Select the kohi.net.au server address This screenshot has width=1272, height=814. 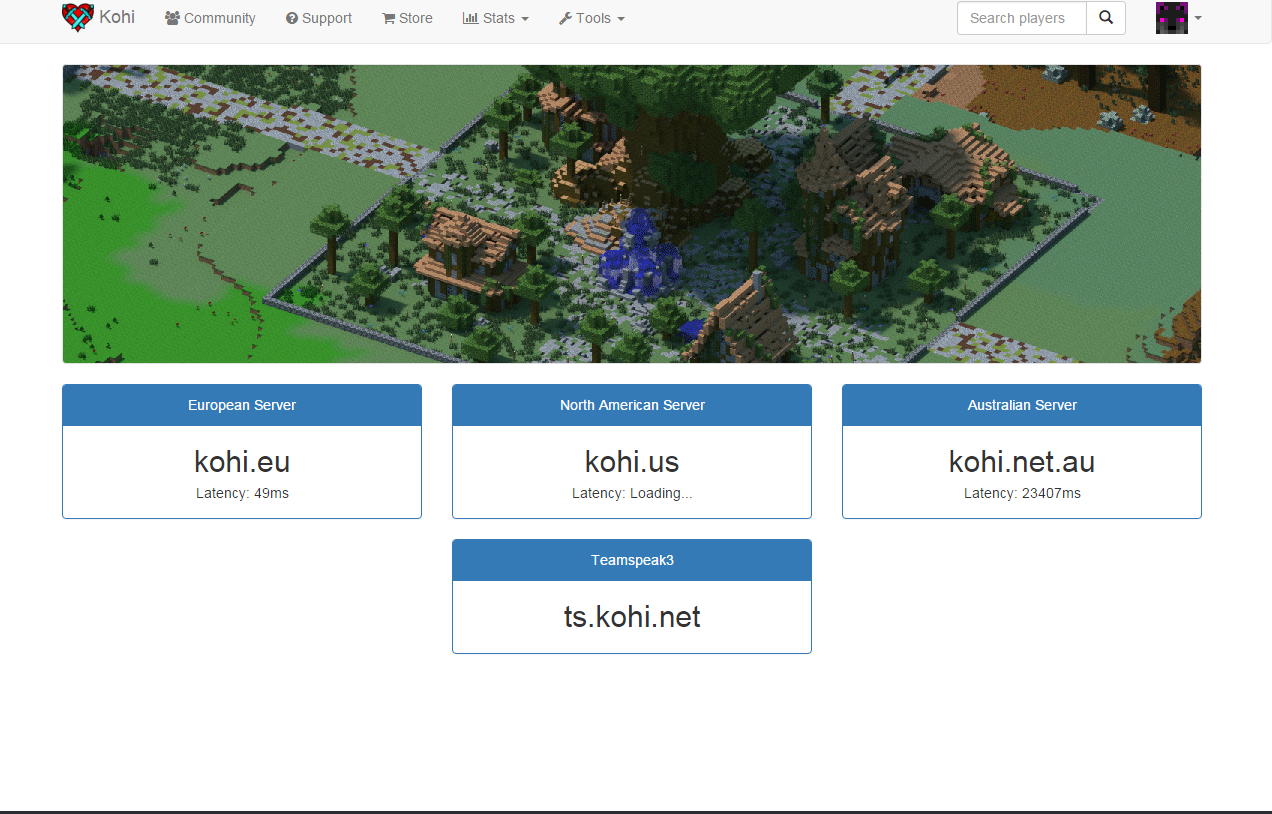click(x=1022, y=462)
